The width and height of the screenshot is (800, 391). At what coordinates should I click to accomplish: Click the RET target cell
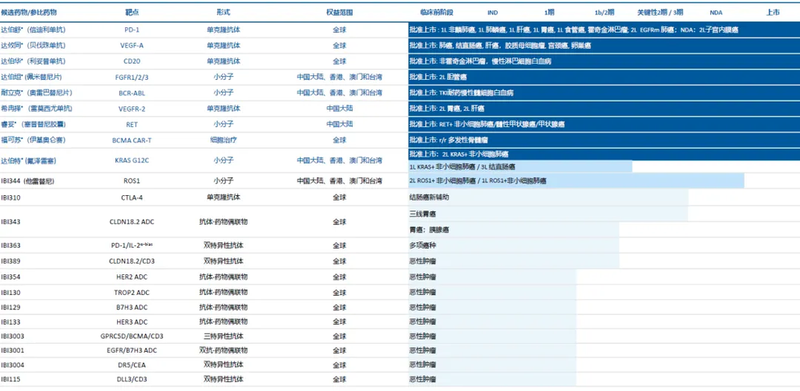click(132, 125)
